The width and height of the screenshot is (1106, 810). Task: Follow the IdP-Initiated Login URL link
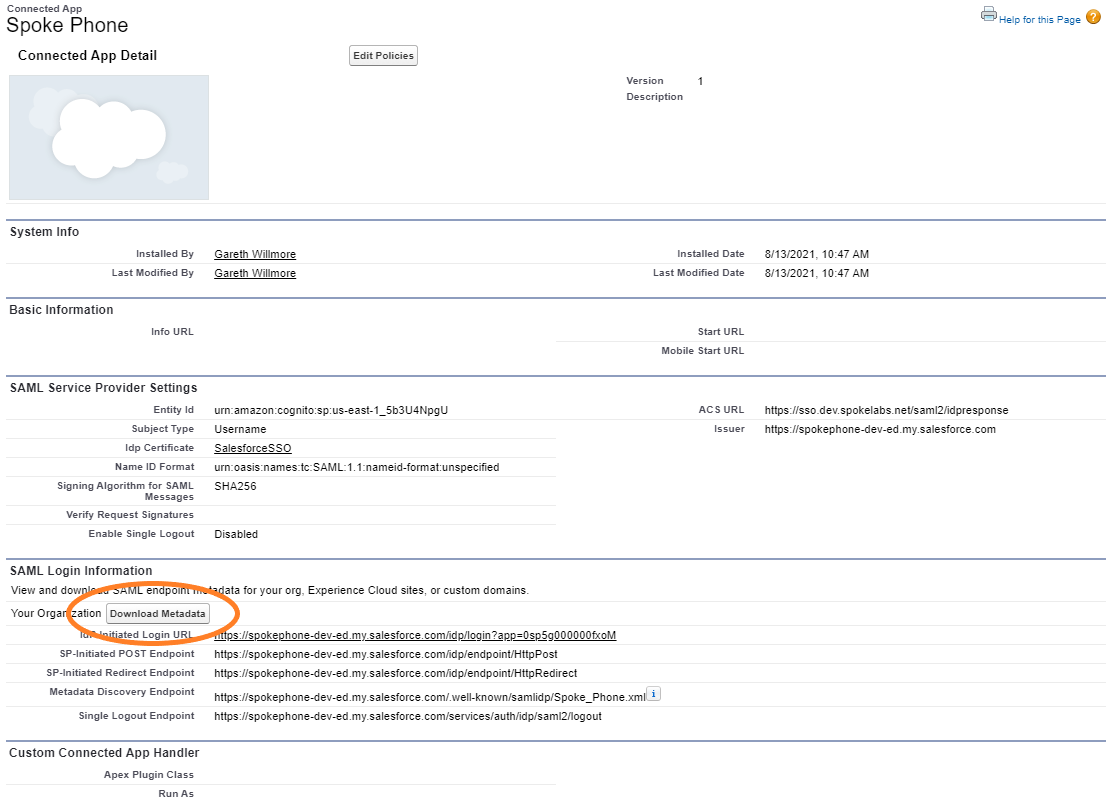415,635
